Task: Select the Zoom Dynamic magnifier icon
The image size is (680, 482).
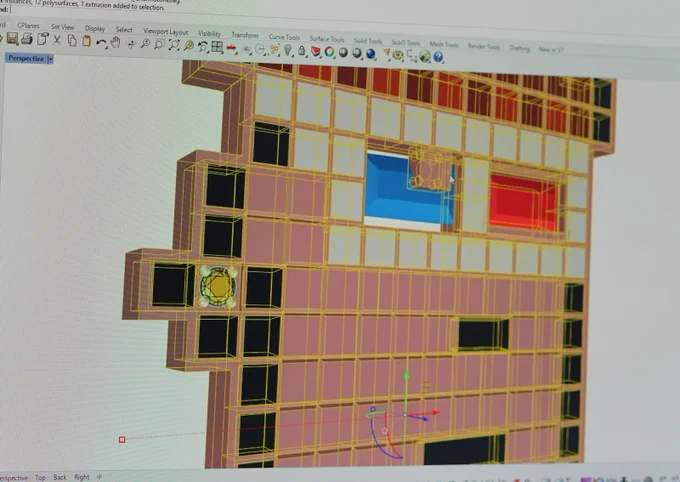Action: point(145,43)
